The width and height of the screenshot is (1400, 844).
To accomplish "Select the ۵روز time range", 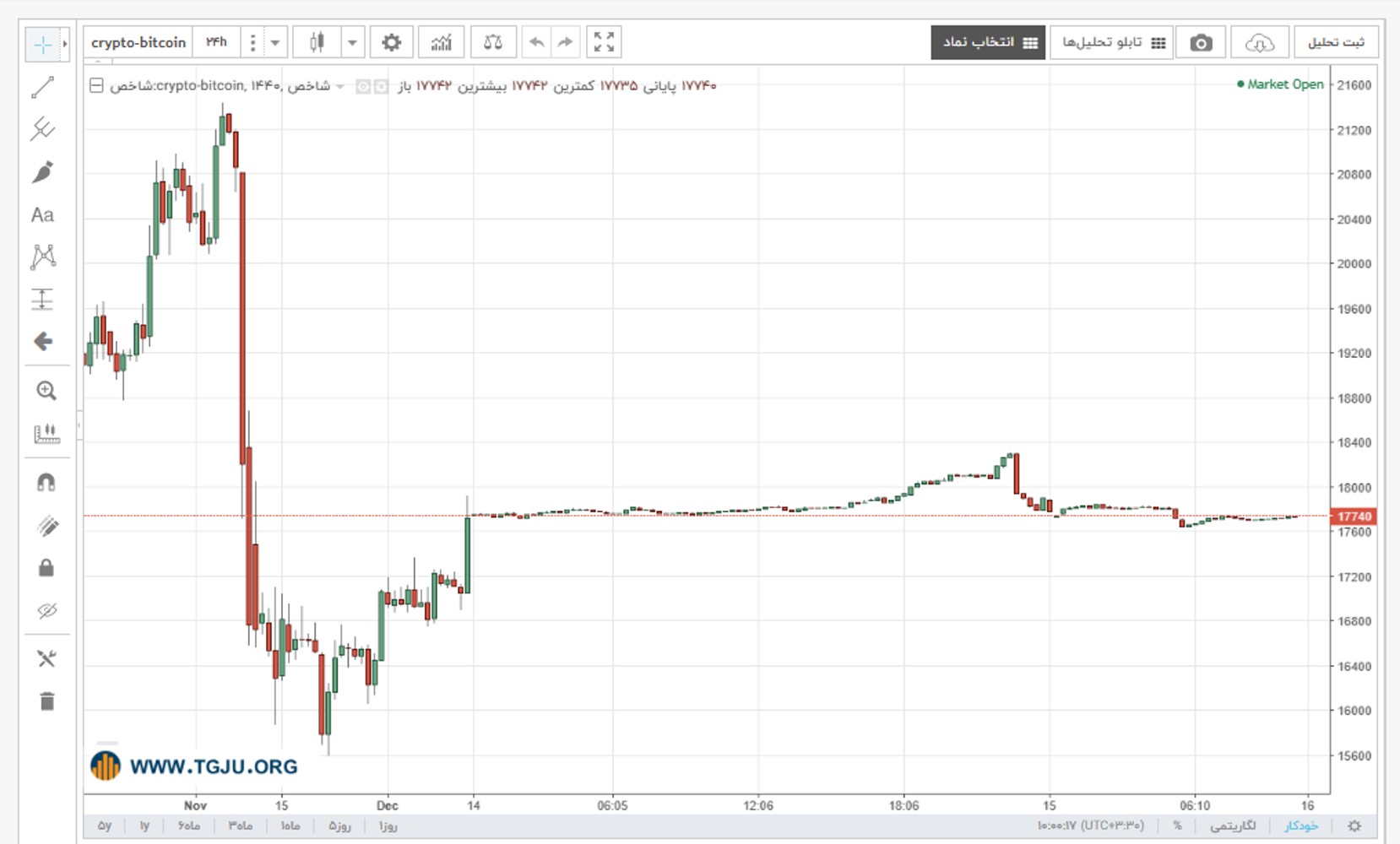I will tap(339, 825).
